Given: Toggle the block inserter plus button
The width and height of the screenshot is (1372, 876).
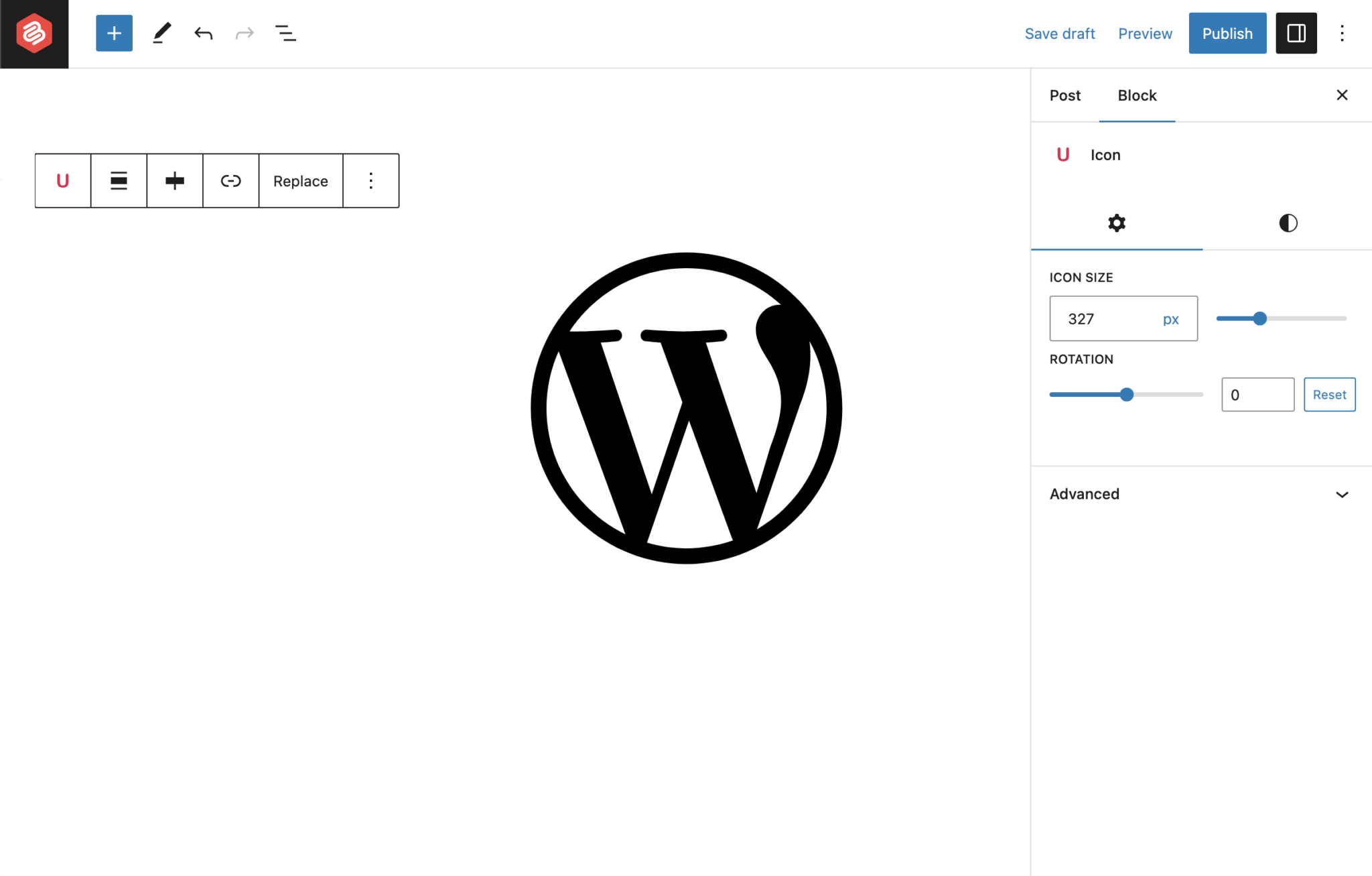Looking at the screenshot, I should (x=114, y=33).
